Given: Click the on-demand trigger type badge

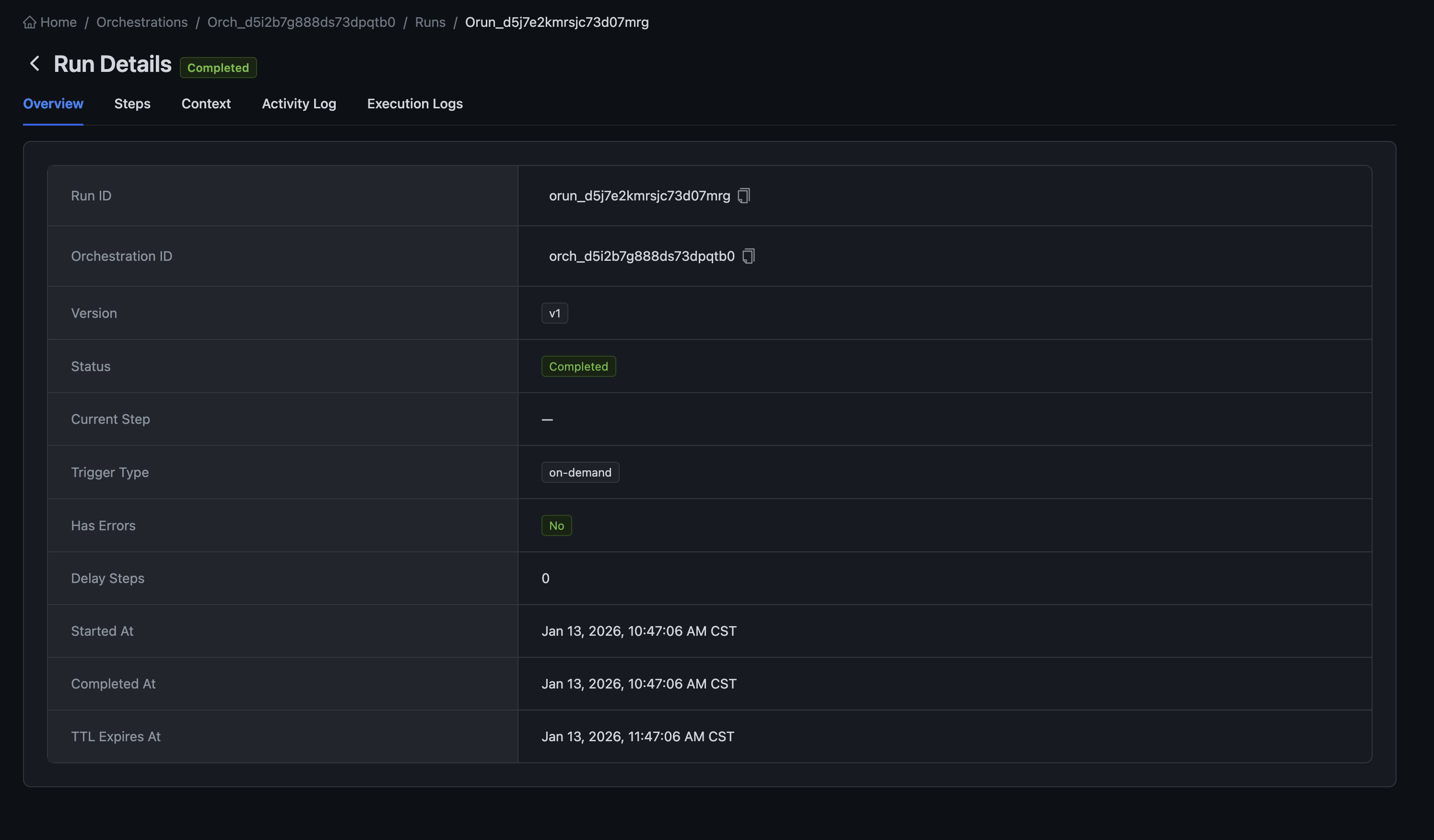Looking at the screenshot, I should [580, 473].
